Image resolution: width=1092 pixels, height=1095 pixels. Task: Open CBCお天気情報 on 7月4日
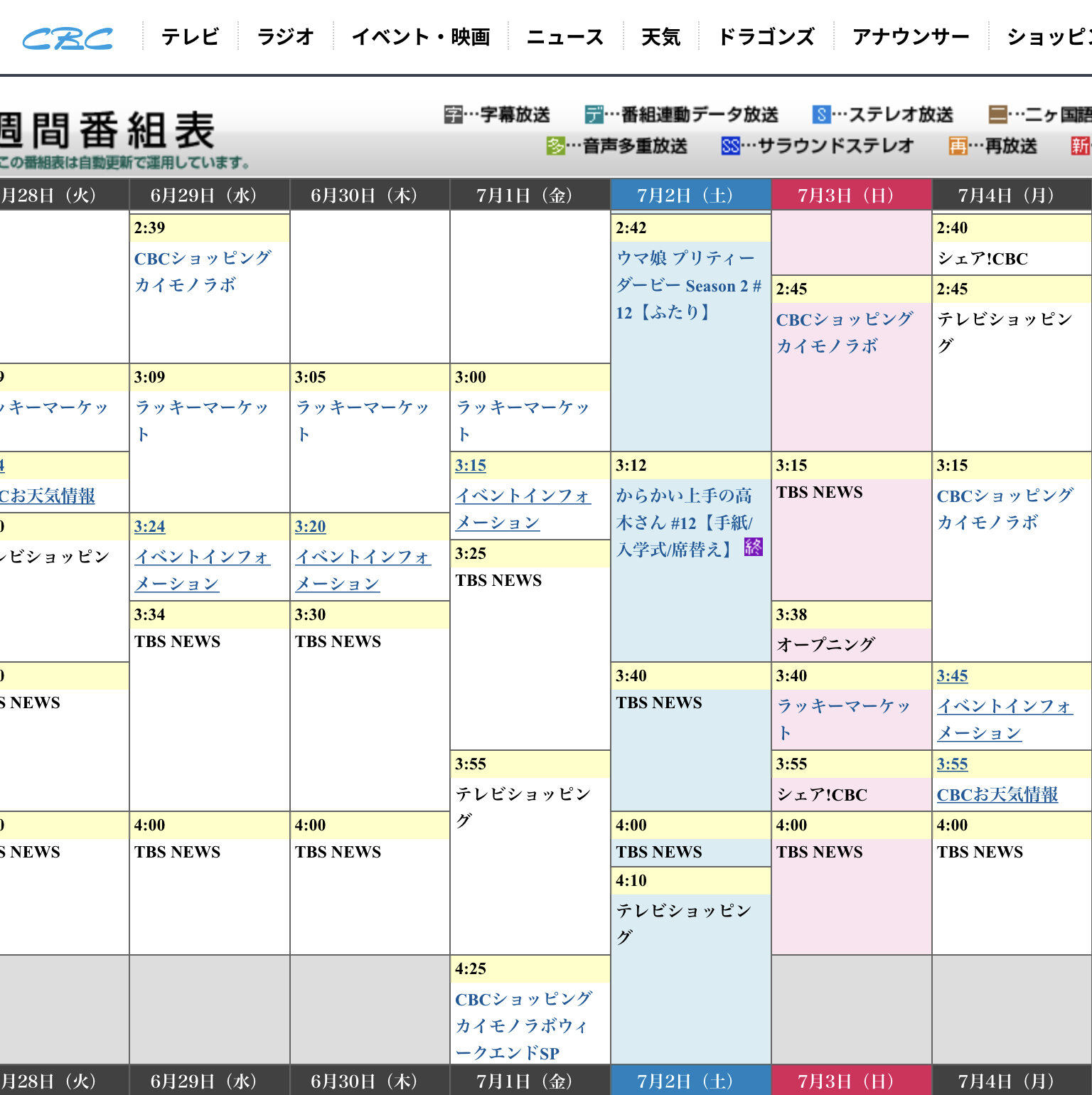997,795
